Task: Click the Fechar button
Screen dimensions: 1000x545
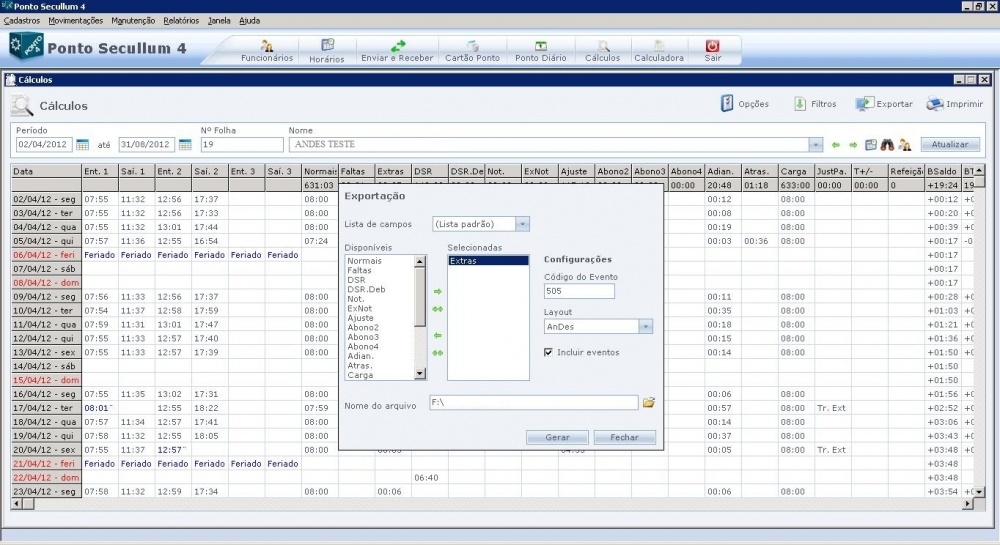Action: pos(624,437)
